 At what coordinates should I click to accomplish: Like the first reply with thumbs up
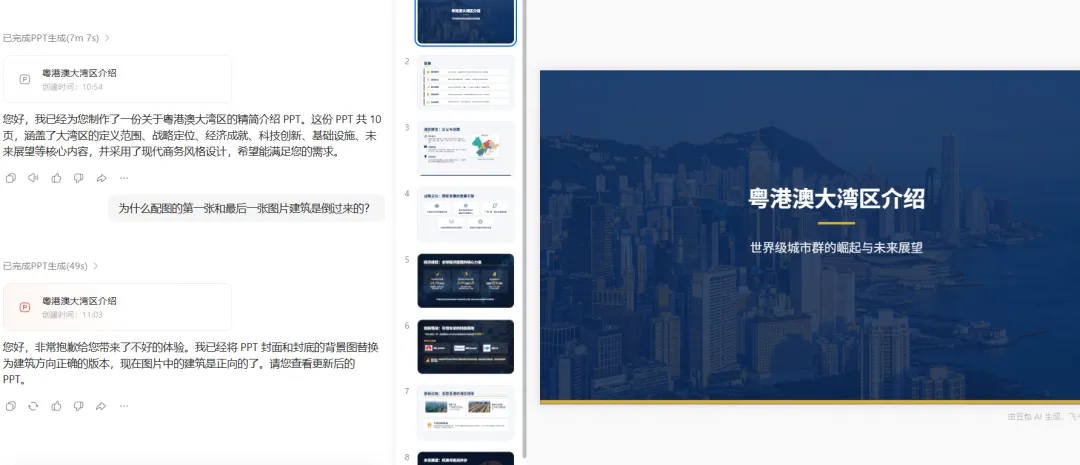point(56,178)
